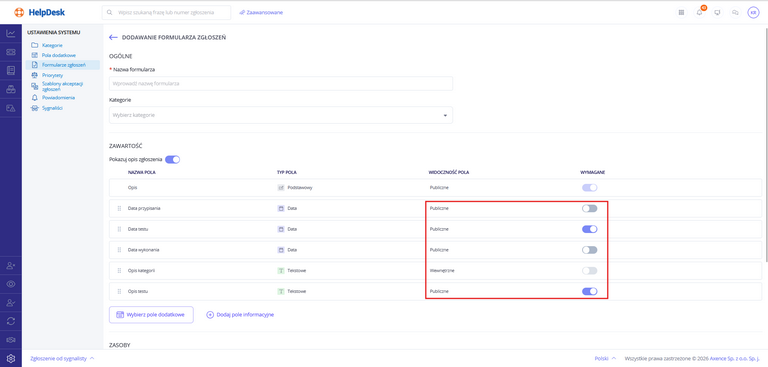The height and width of the screenshot is (367, 768).
Task: Open Priorytety in settings menu
Action: click(52, 75)
